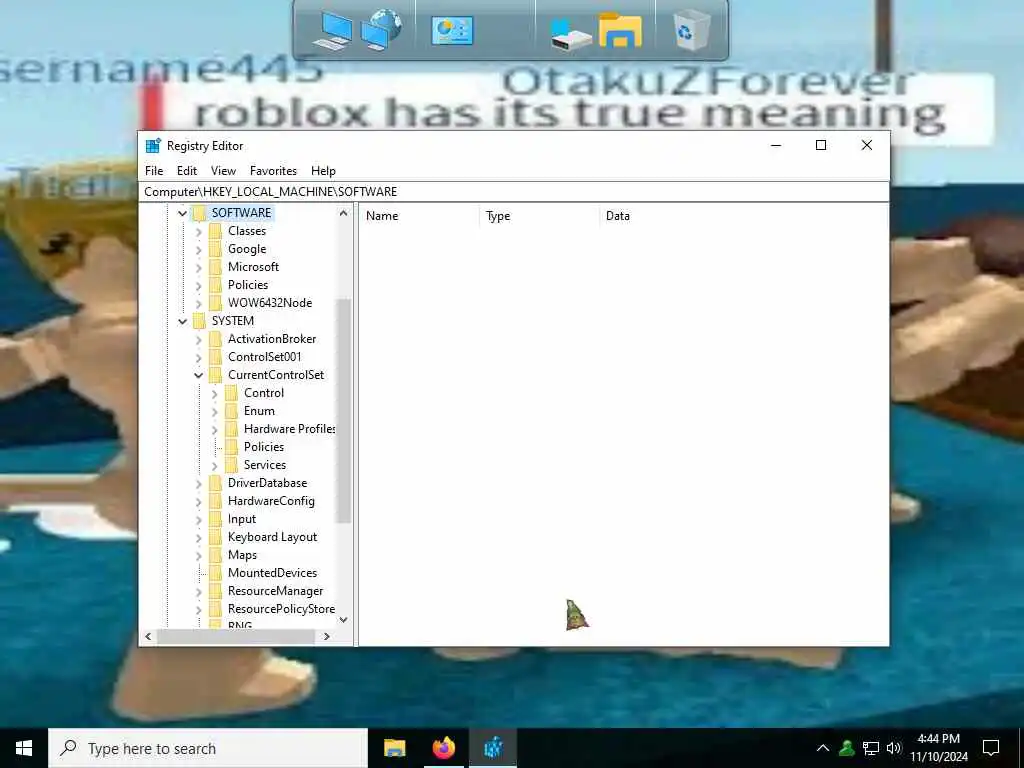Image resolution: width=1024 pixels, height=768 pixels.
Task: Open the Favorites menu
Action: 274,170
